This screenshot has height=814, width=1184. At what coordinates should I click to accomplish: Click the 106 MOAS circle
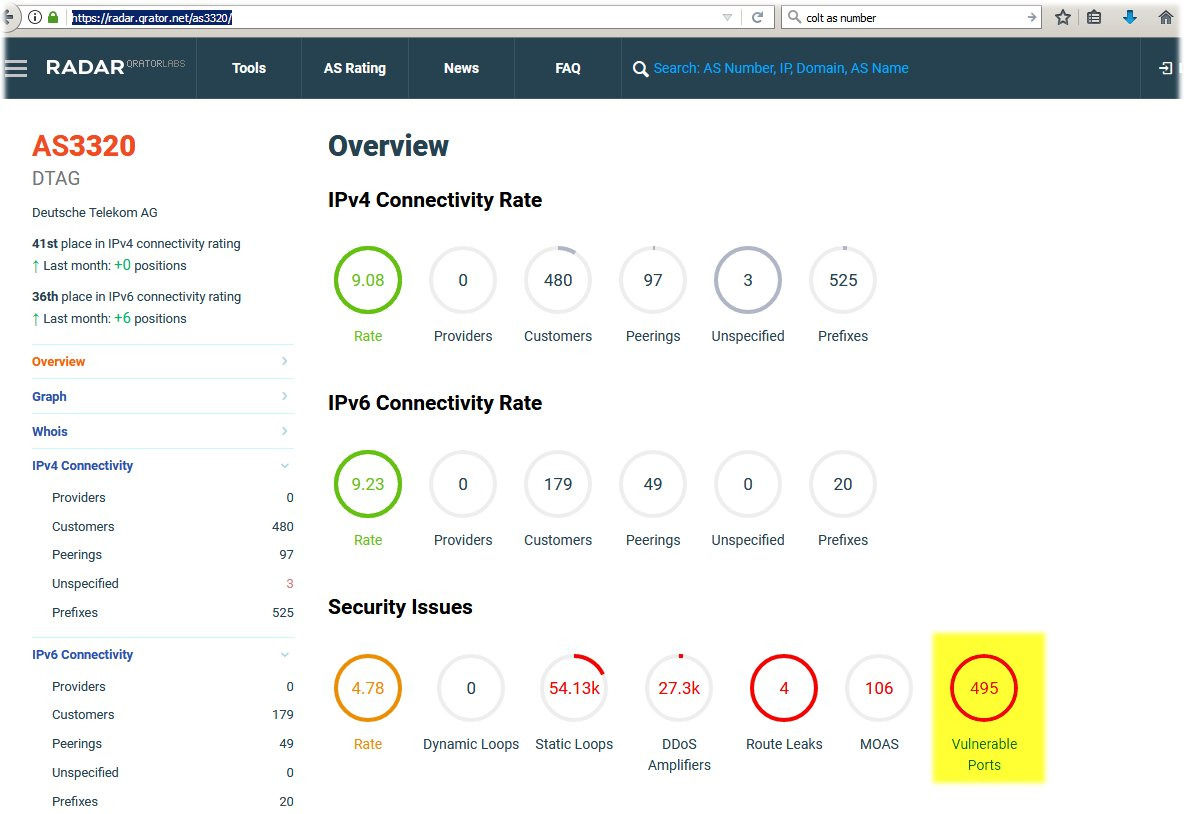[879, 688]
